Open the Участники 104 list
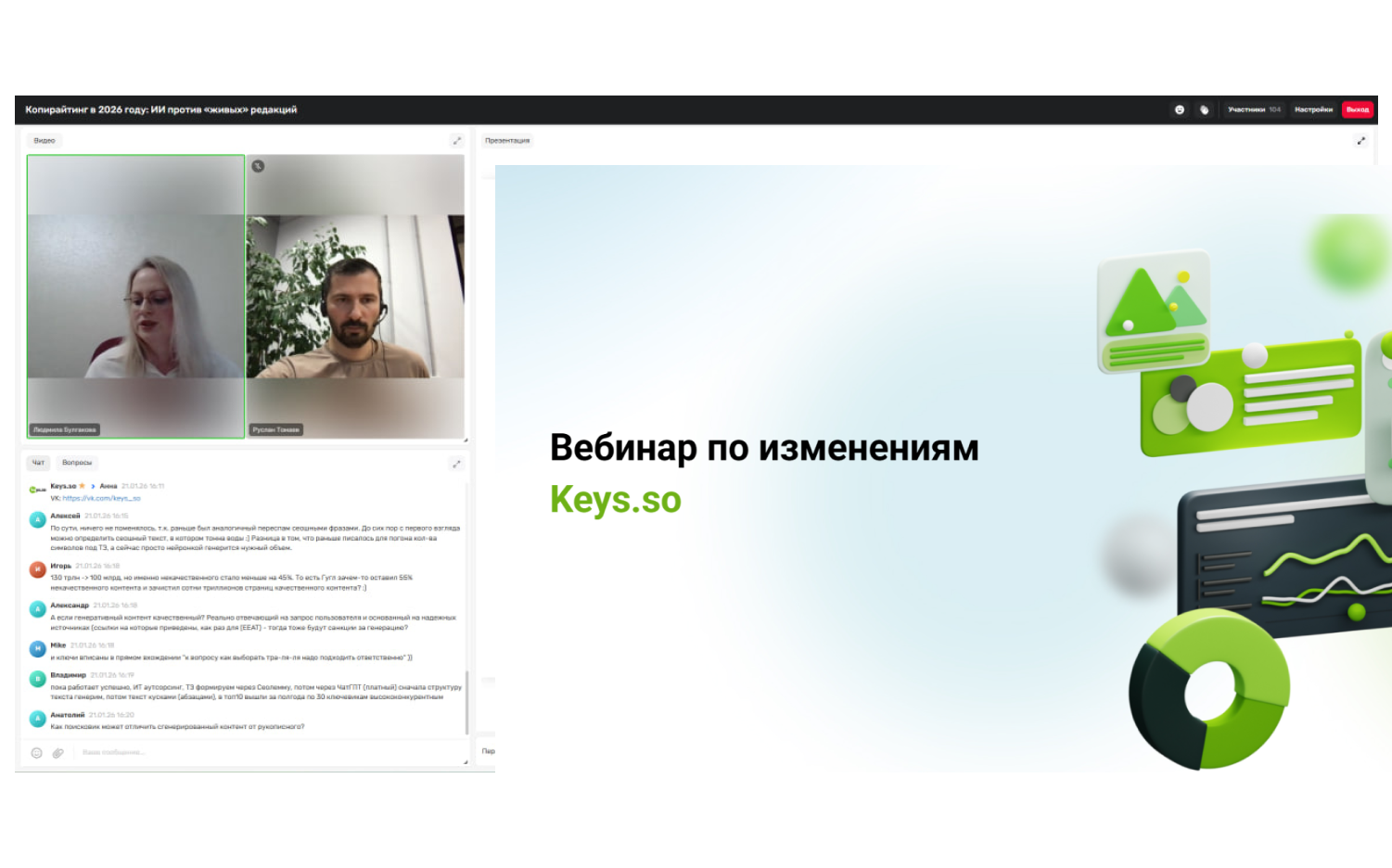 [x=1254, y=109]
